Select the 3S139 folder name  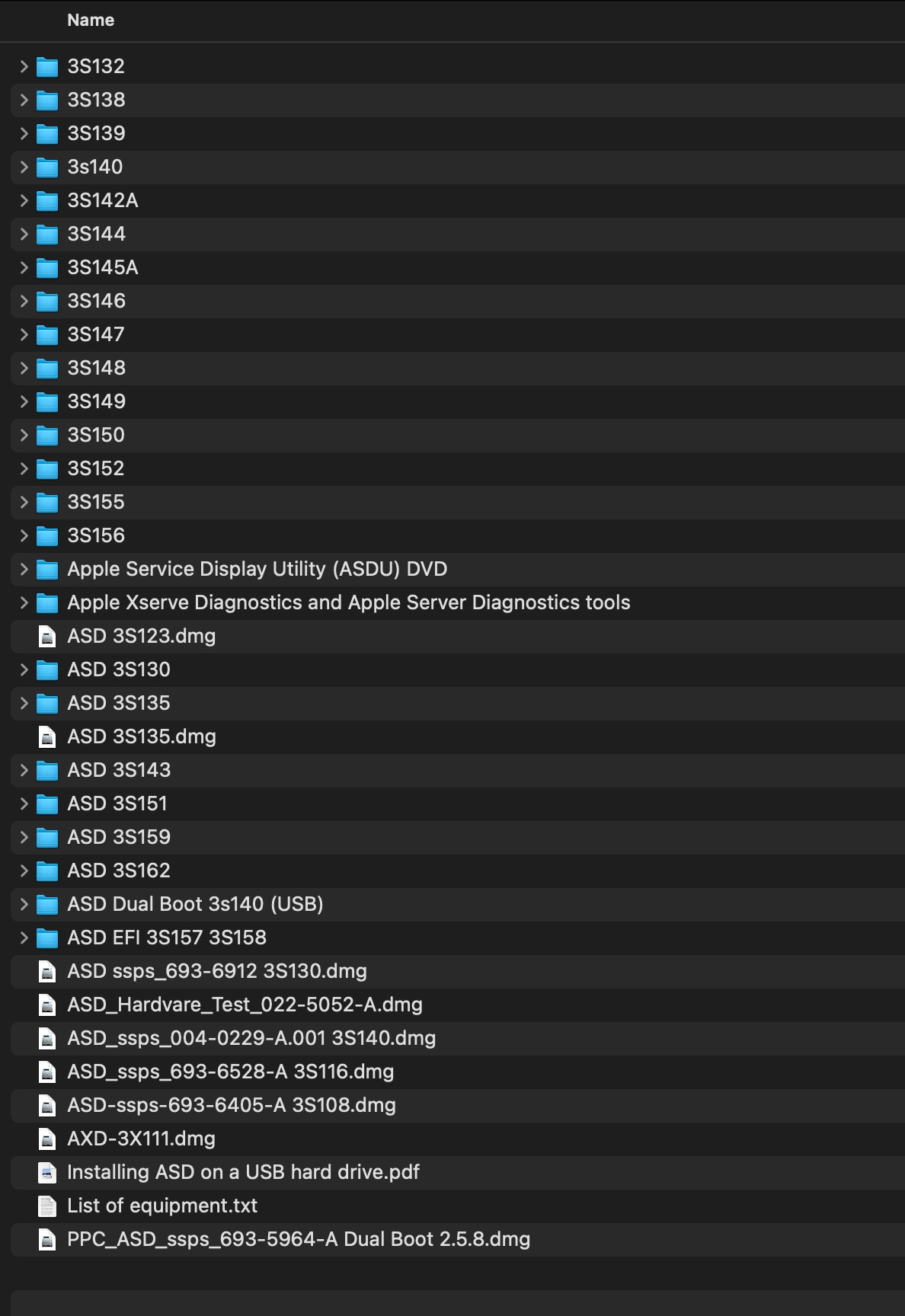pyautogui.click(x=96, y=134)
